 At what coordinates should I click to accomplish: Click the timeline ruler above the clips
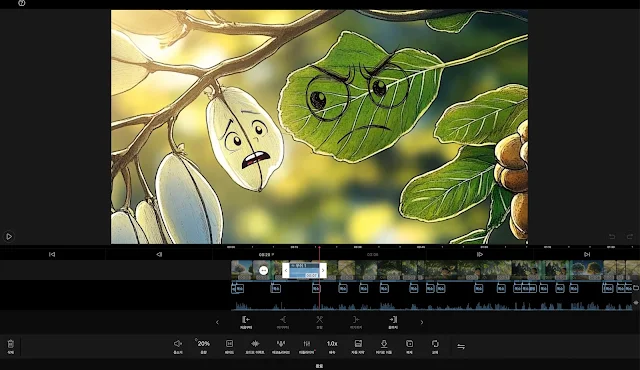tap(432, 247)
